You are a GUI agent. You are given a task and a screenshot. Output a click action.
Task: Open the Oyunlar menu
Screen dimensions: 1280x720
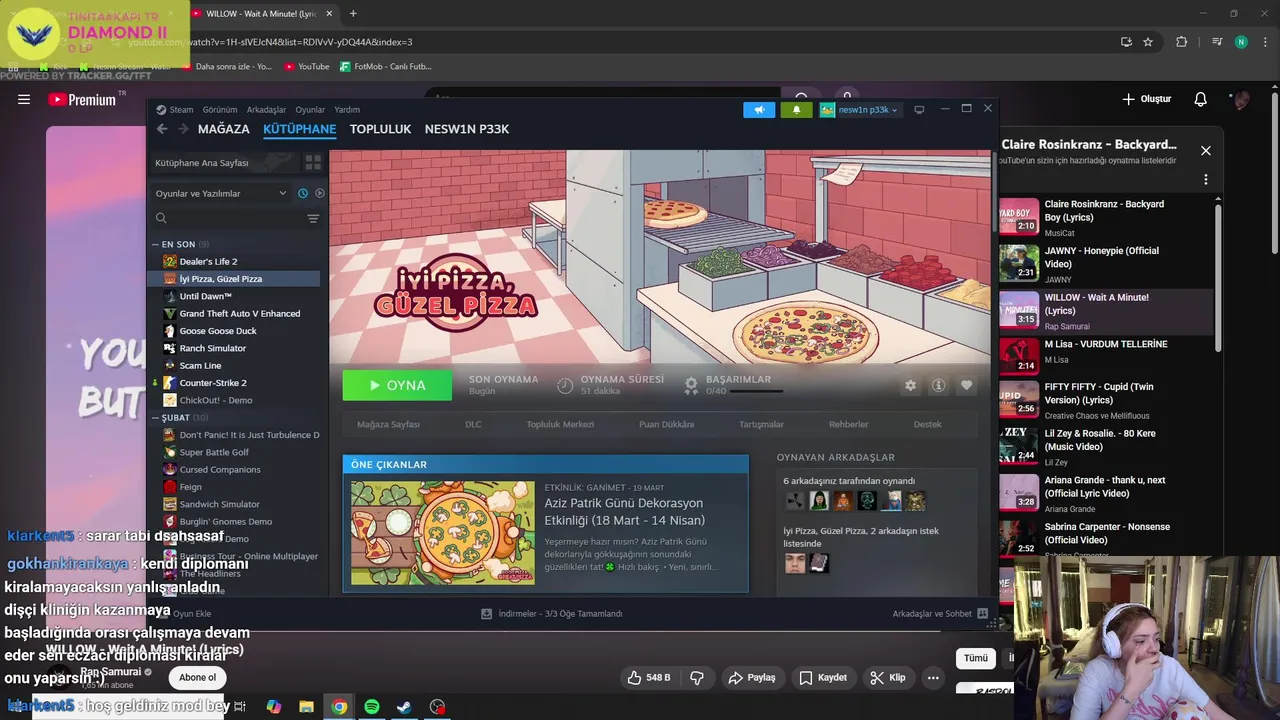pyautogui.click(x=310, y=110)
